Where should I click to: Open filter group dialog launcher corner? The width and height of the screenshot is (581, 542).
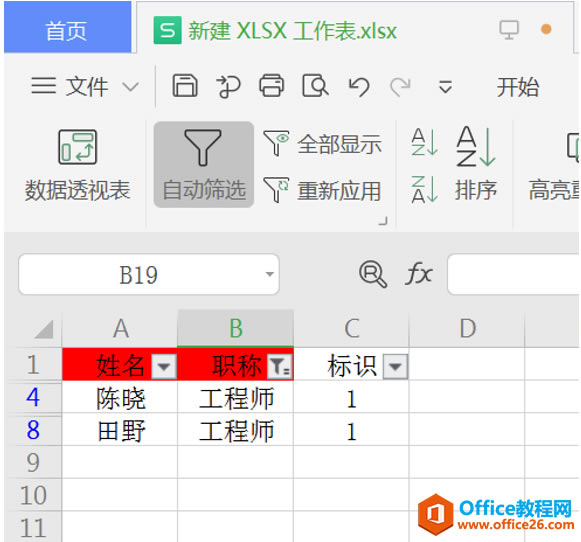pos(383,221)
